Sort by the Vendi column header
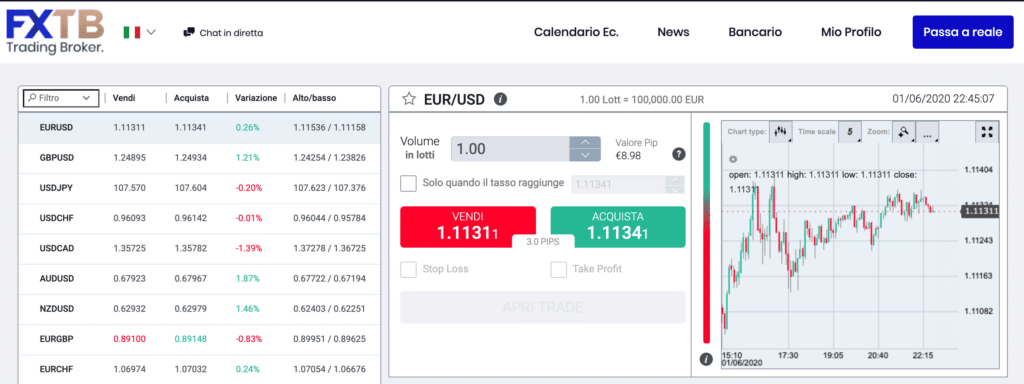The image size is (1024, 384). (124, 98)
